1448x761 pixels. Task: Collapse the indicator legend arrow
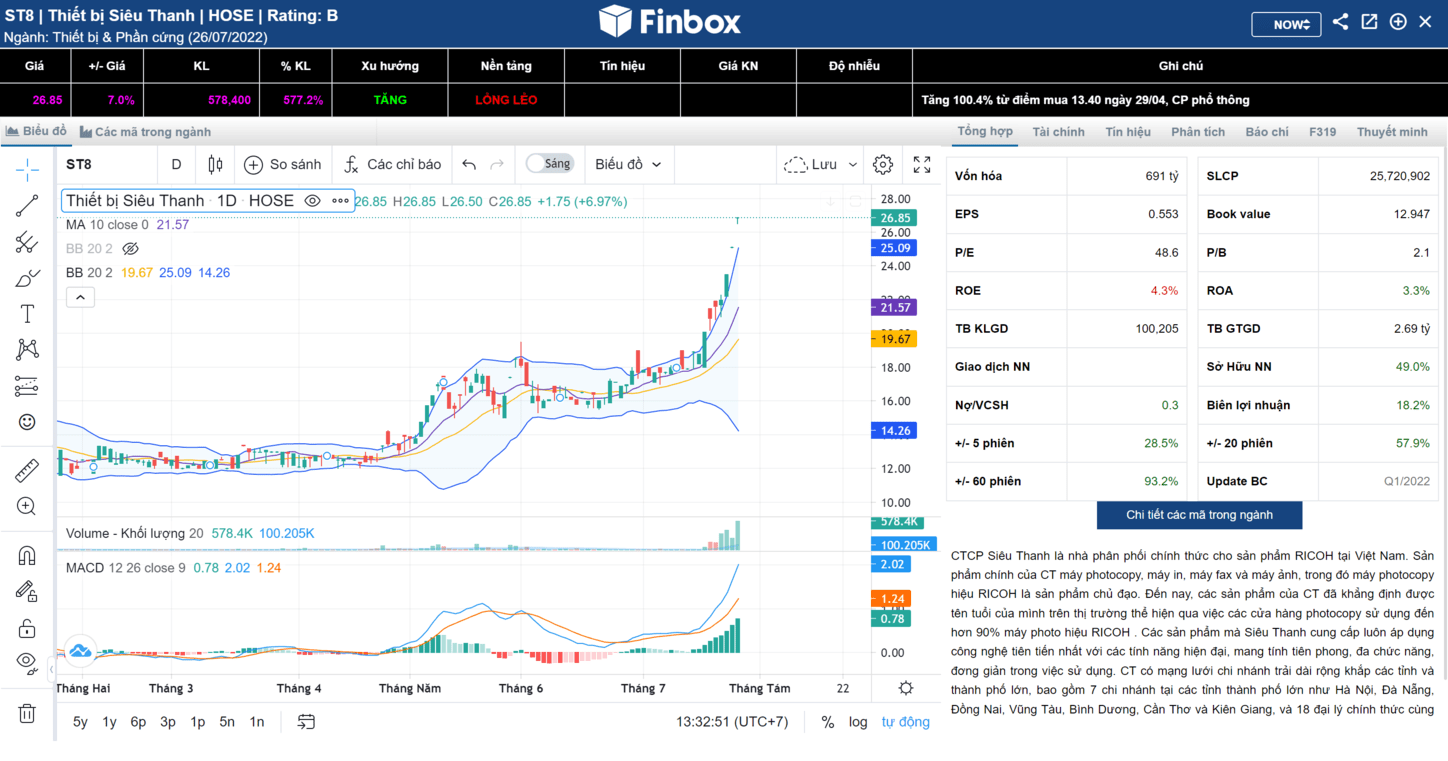[x=80, y=297]
